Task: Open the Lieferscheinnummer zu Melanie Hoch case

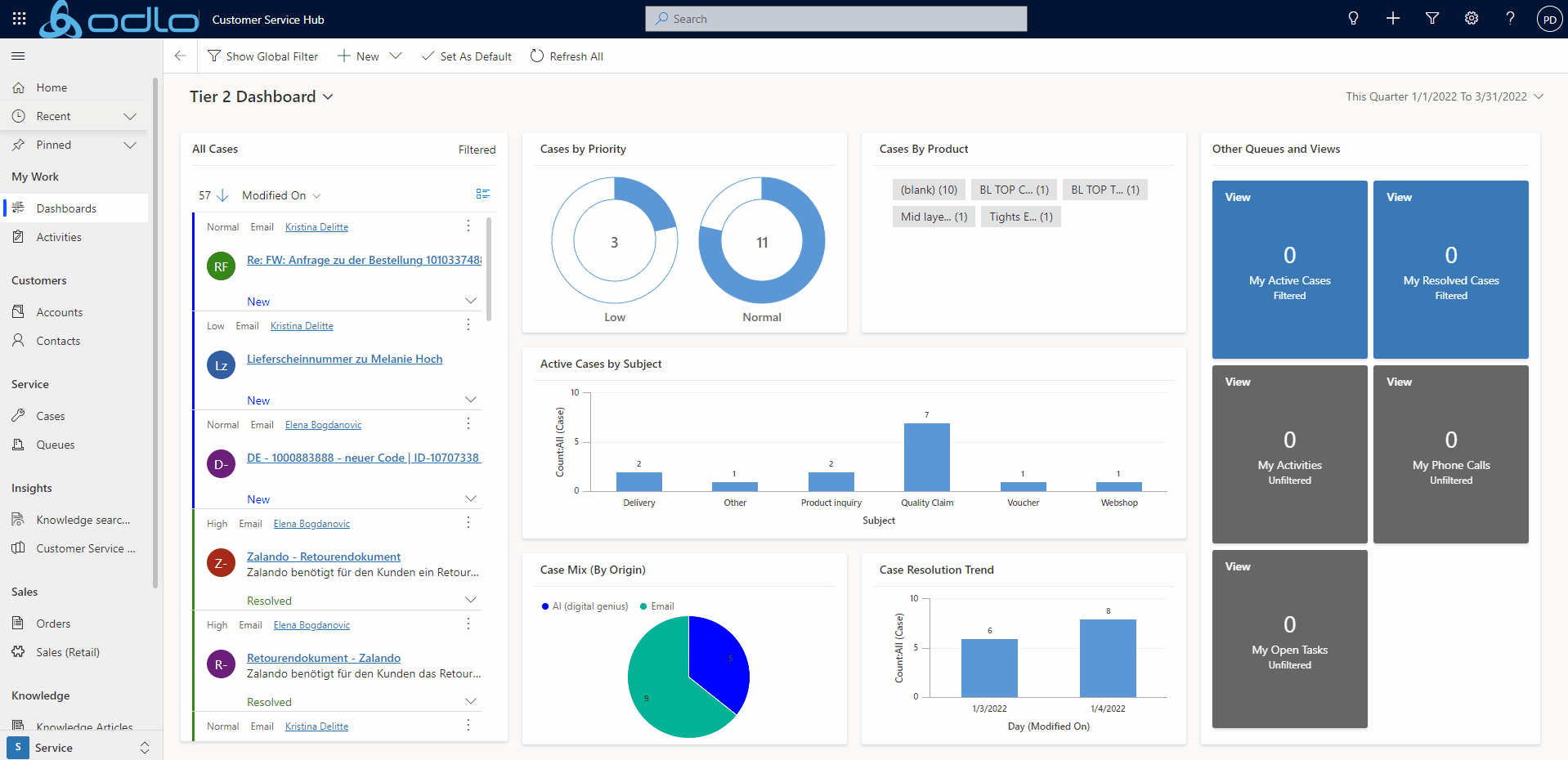Action: [x=344, y=359]
